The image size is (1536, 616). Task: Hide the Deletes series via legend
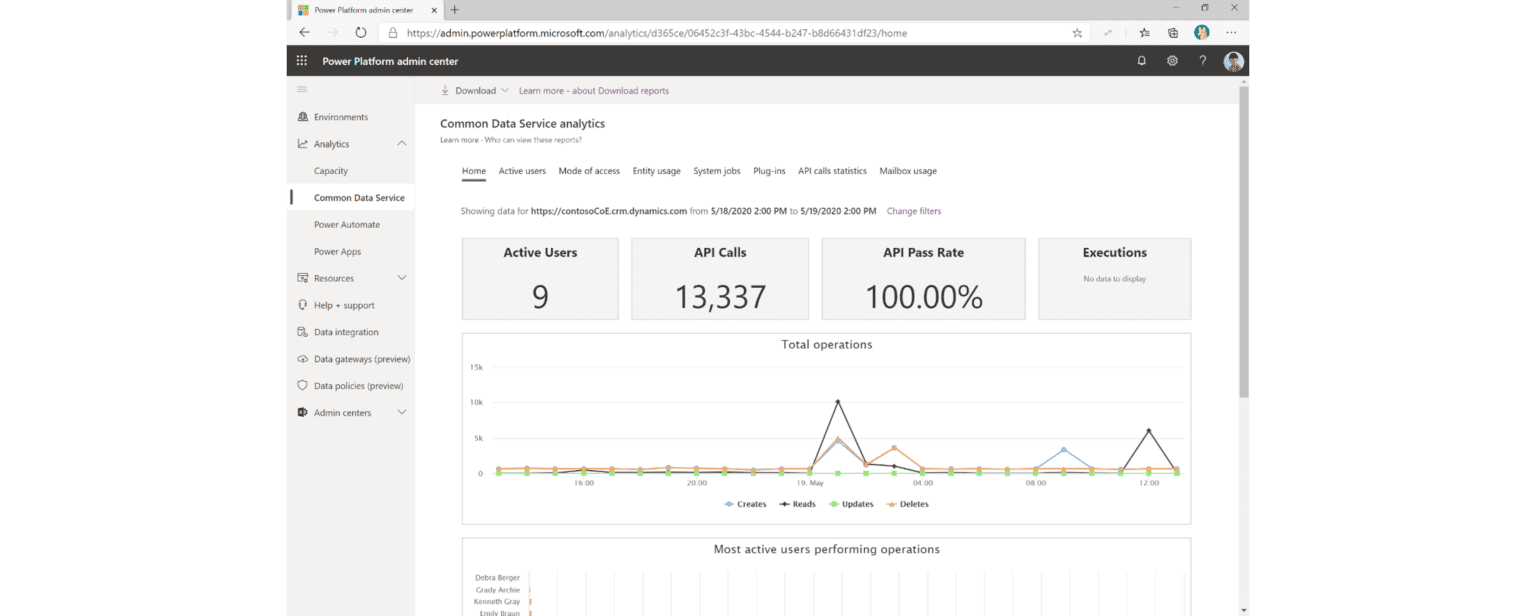[907, 503]
